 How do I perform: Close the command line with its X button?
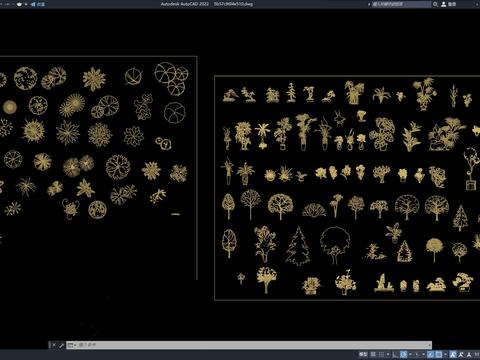(54, 345)
